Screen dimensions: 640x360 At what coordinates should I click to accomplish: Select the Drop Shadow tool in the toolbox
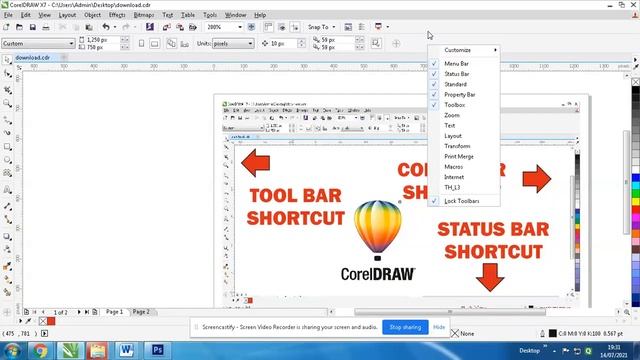[7, 236]
